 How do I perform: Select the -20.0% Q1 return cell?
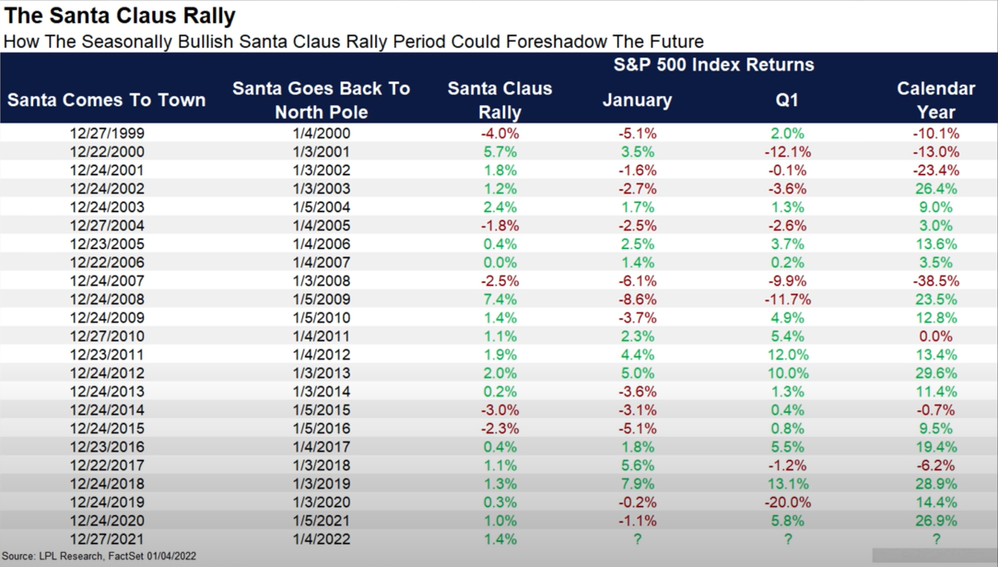tap(787, 502)
